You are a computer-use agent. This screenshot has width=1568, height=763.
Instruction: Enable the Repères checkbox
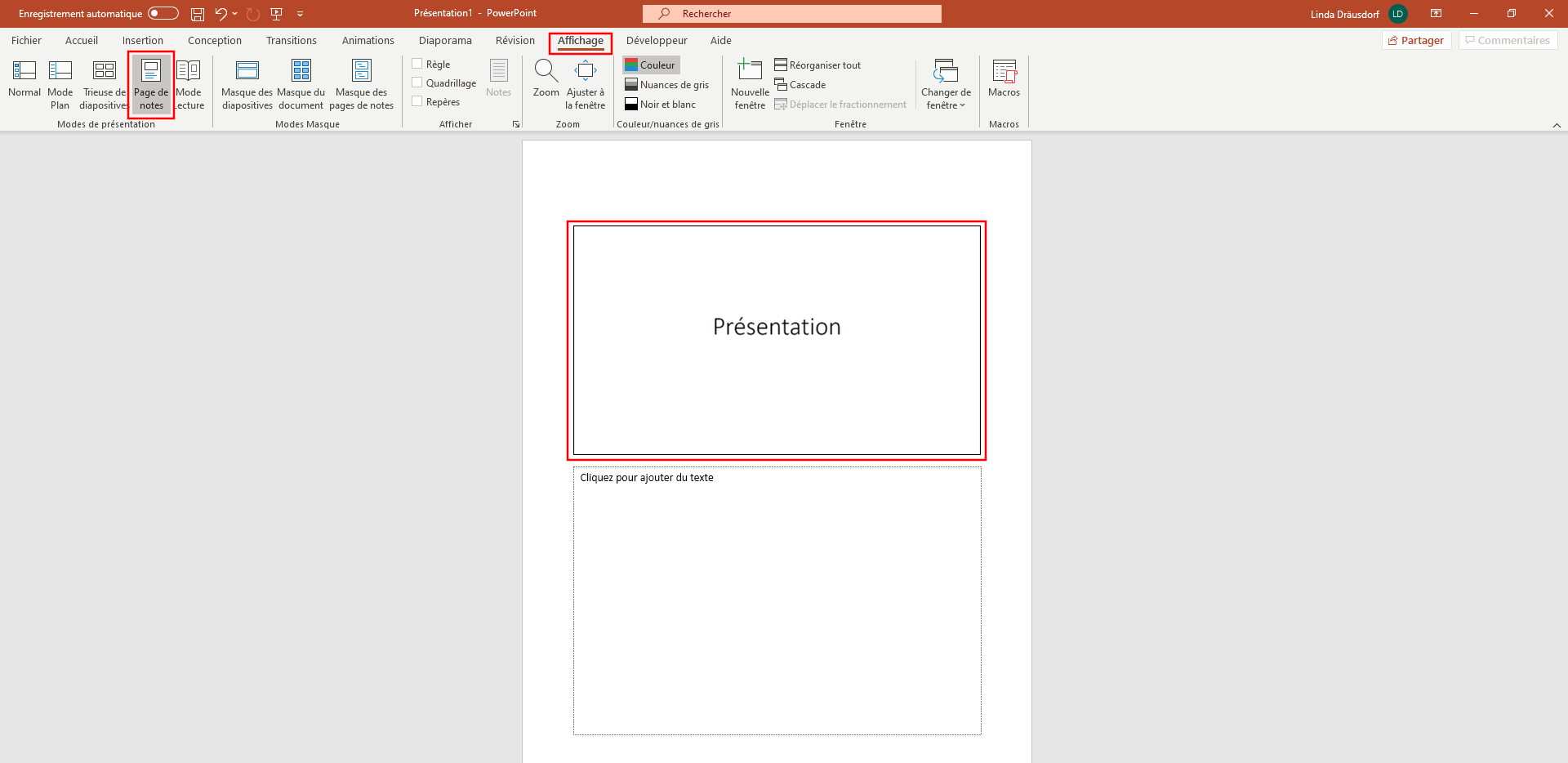(x=417, y=101)
